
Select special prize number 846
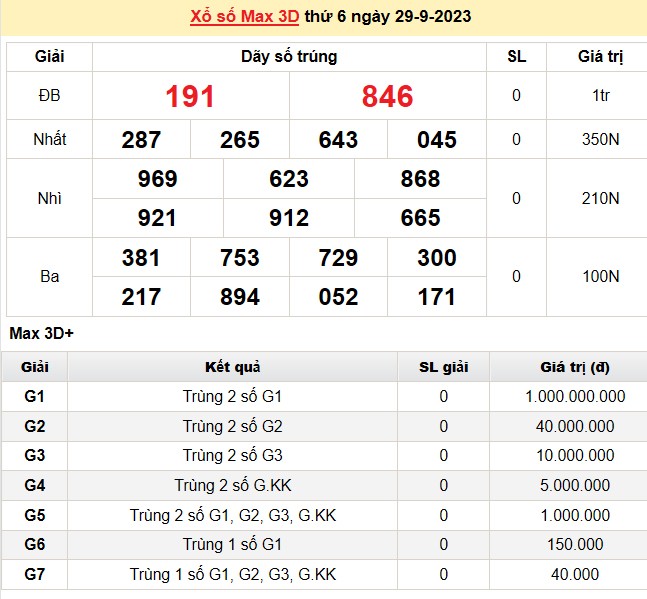pos(388,96)
